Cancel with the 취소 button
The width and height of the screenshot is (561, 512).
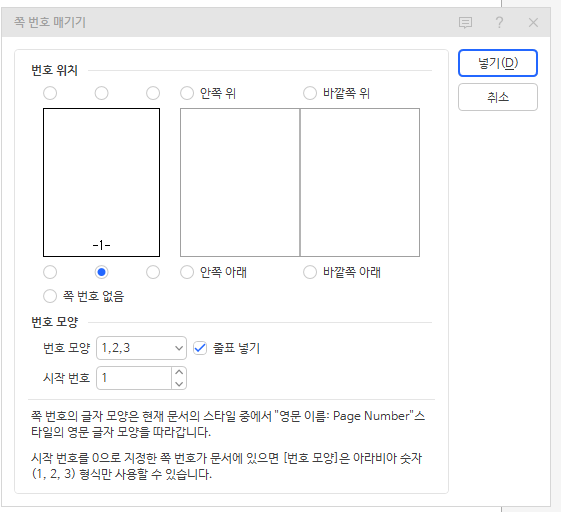click(498, 97)
